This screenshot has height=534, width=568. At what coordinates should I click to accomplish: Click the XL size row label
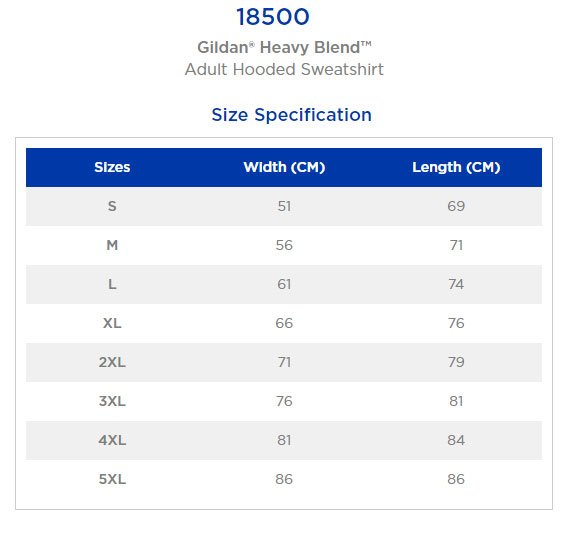pos(112,323)
